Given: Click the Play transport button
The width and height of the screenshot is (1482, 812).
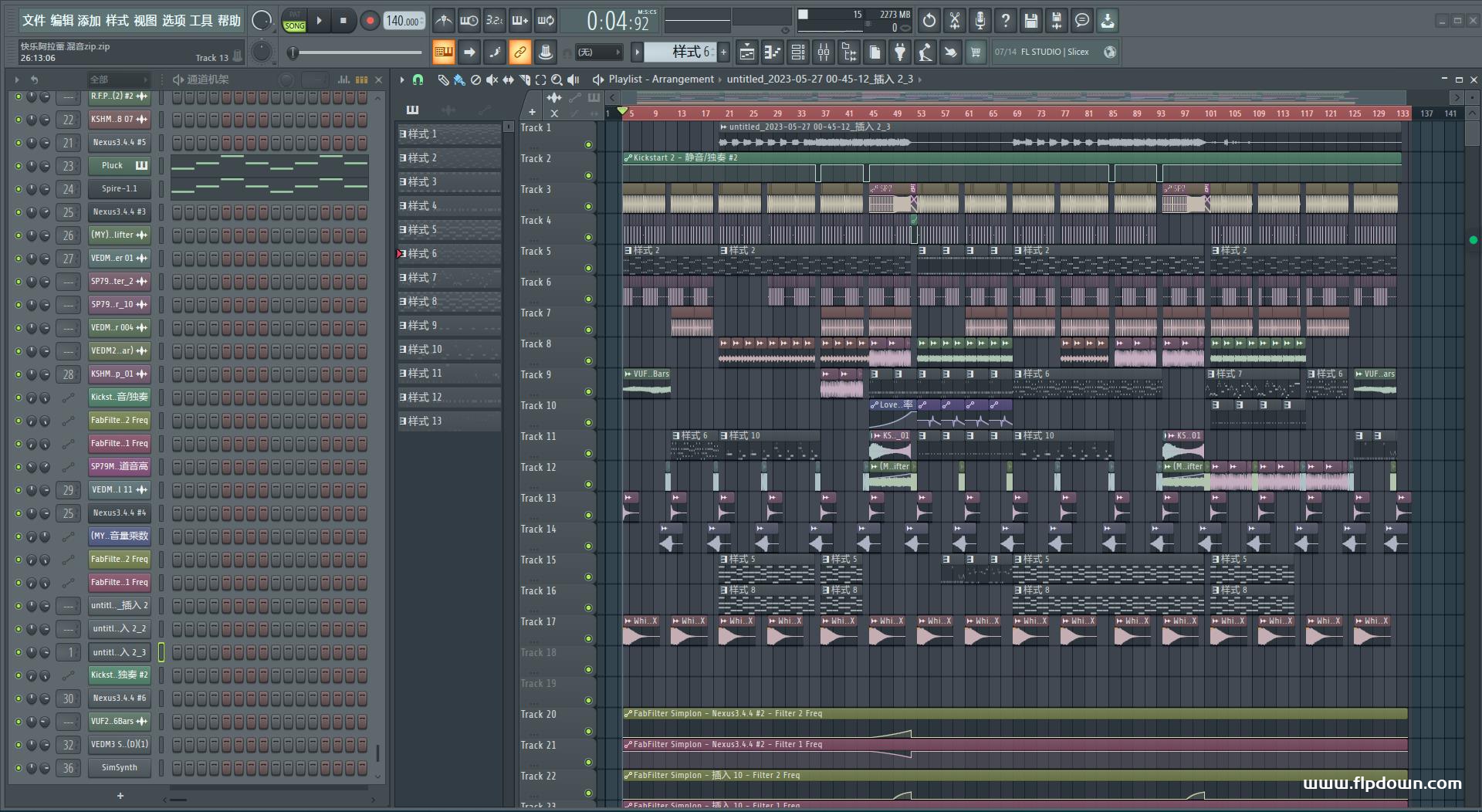Looking at the screenshot, I should click(x=319, y=21).
